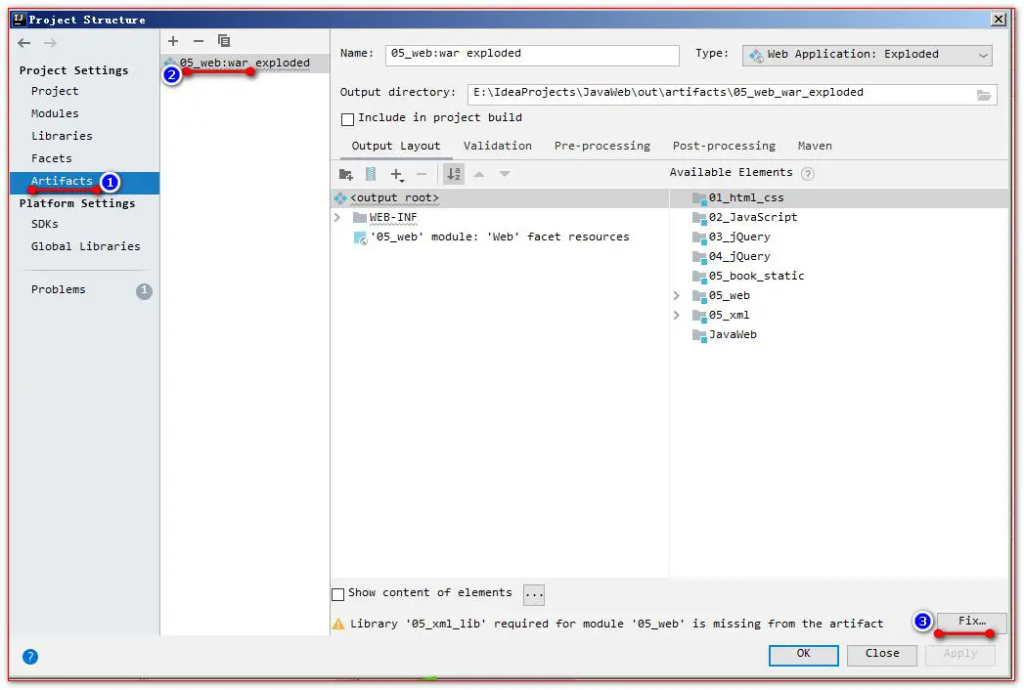Viewport: 1024px width, 690px height.
Task: Click the Available Elements help icon
Action: [x=808, y=174]
